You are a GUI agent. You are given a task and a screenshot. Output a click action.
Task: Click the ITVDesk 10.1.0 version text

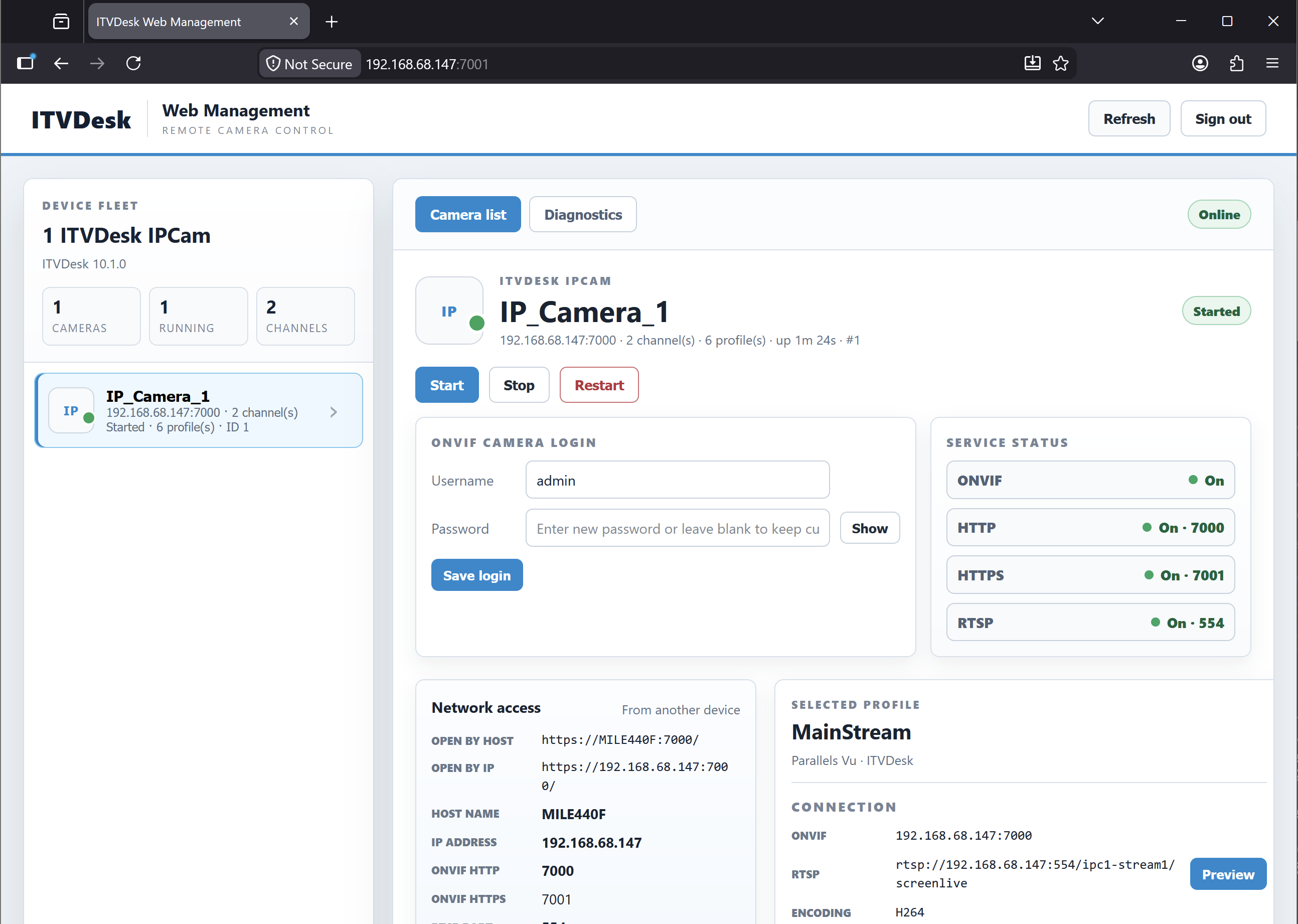point(84,264)
